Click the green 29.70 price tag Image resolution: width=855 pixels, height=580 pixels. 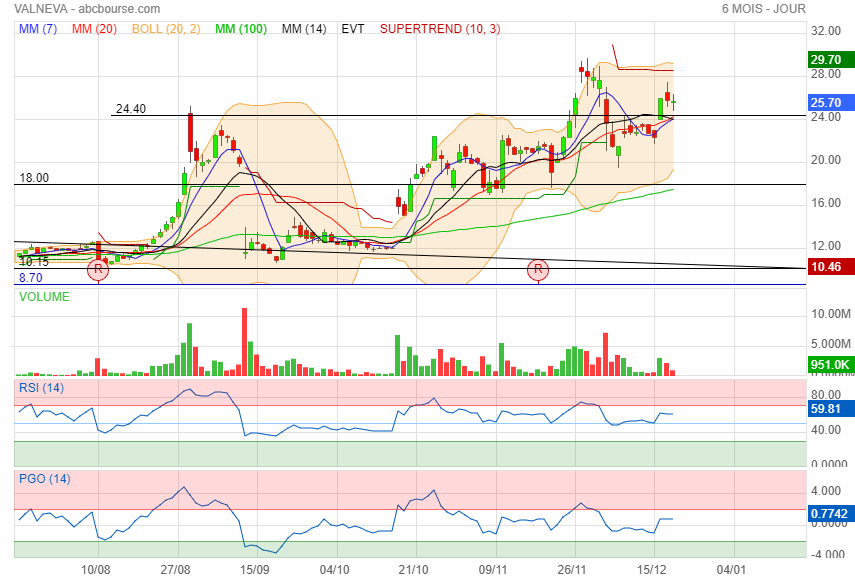pyautogui.click(x=830, y=59)
